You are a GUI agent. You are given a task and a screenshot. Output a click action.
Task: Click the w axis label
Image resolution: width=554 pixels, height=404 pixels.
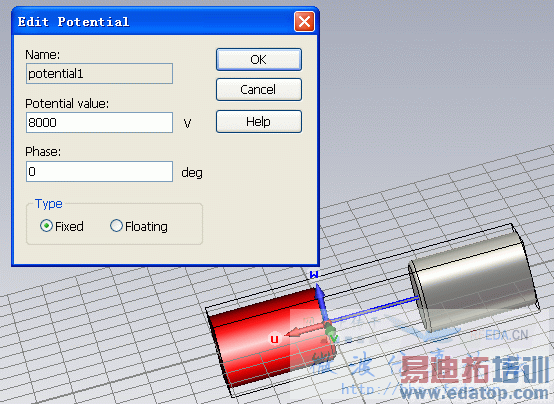tap(314, 275)
